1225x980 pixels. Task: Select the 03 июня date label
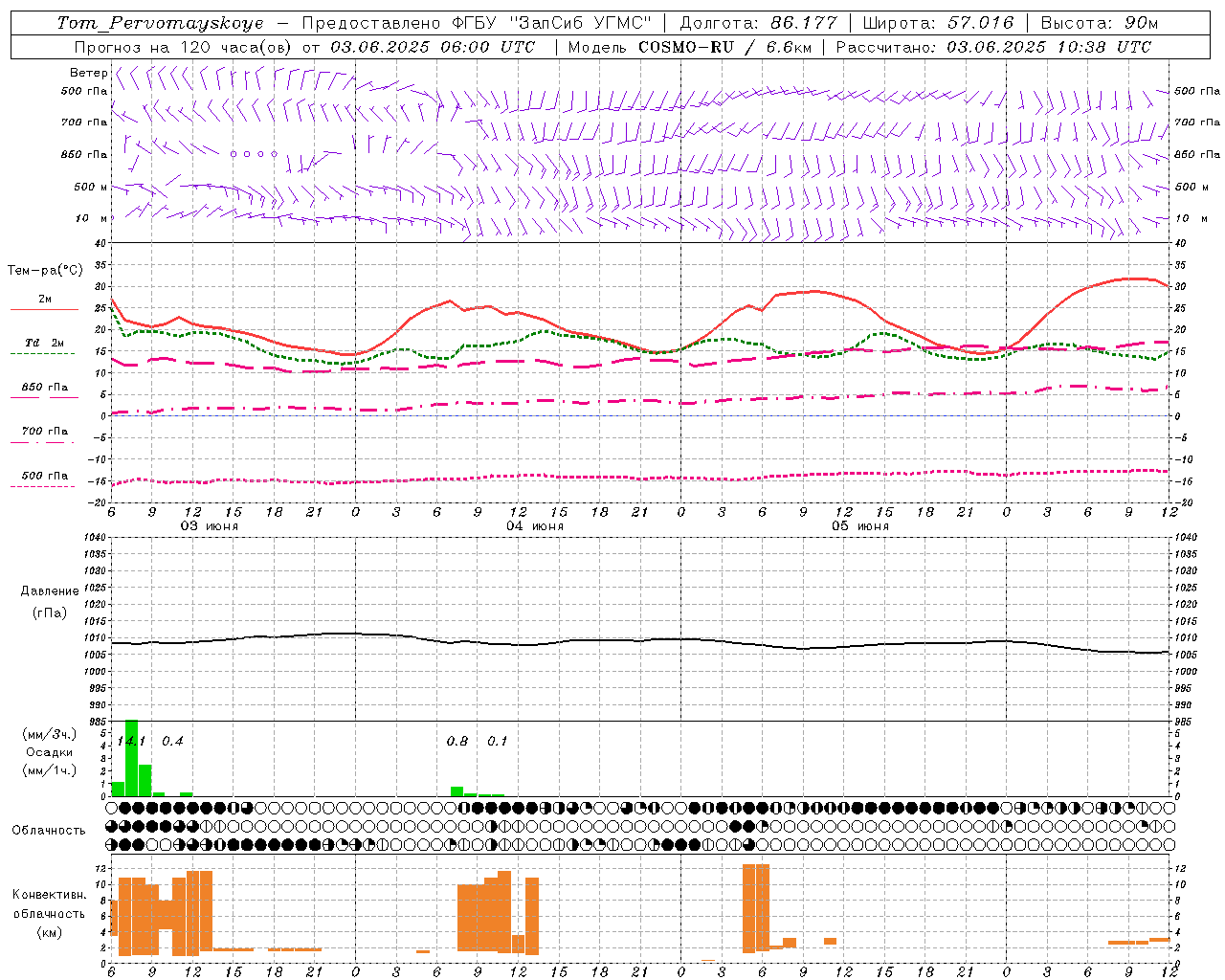coord(210,526)
